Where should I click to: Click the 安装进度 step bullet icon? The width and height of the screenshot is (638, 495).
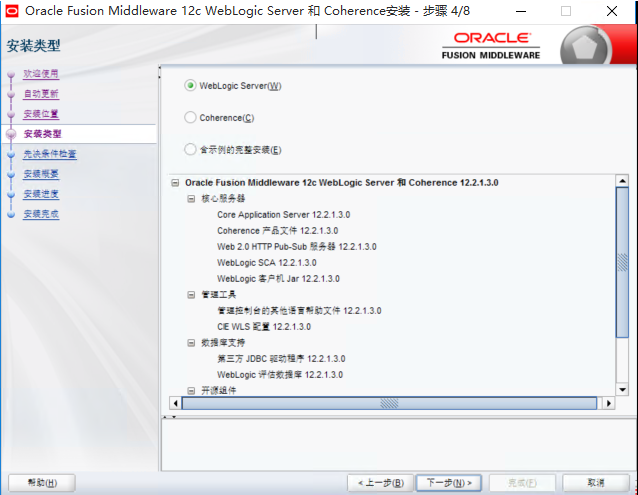[11, 194]
